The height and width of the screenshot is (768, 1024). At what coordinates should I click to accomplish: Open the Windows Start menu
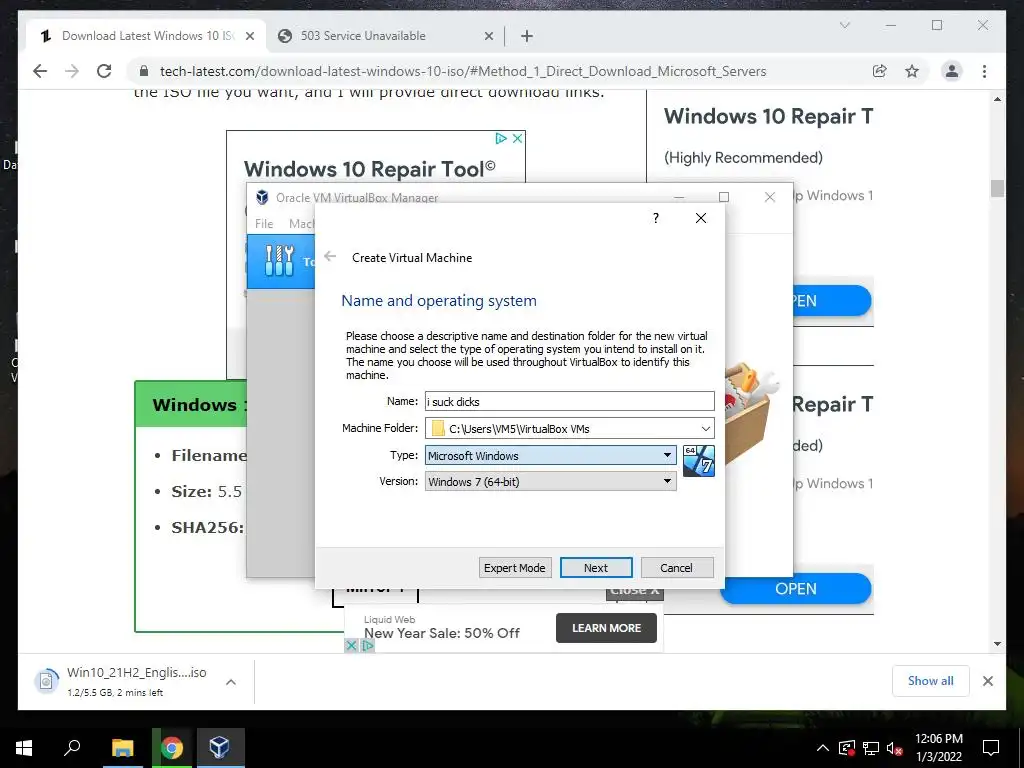[24, 748]
